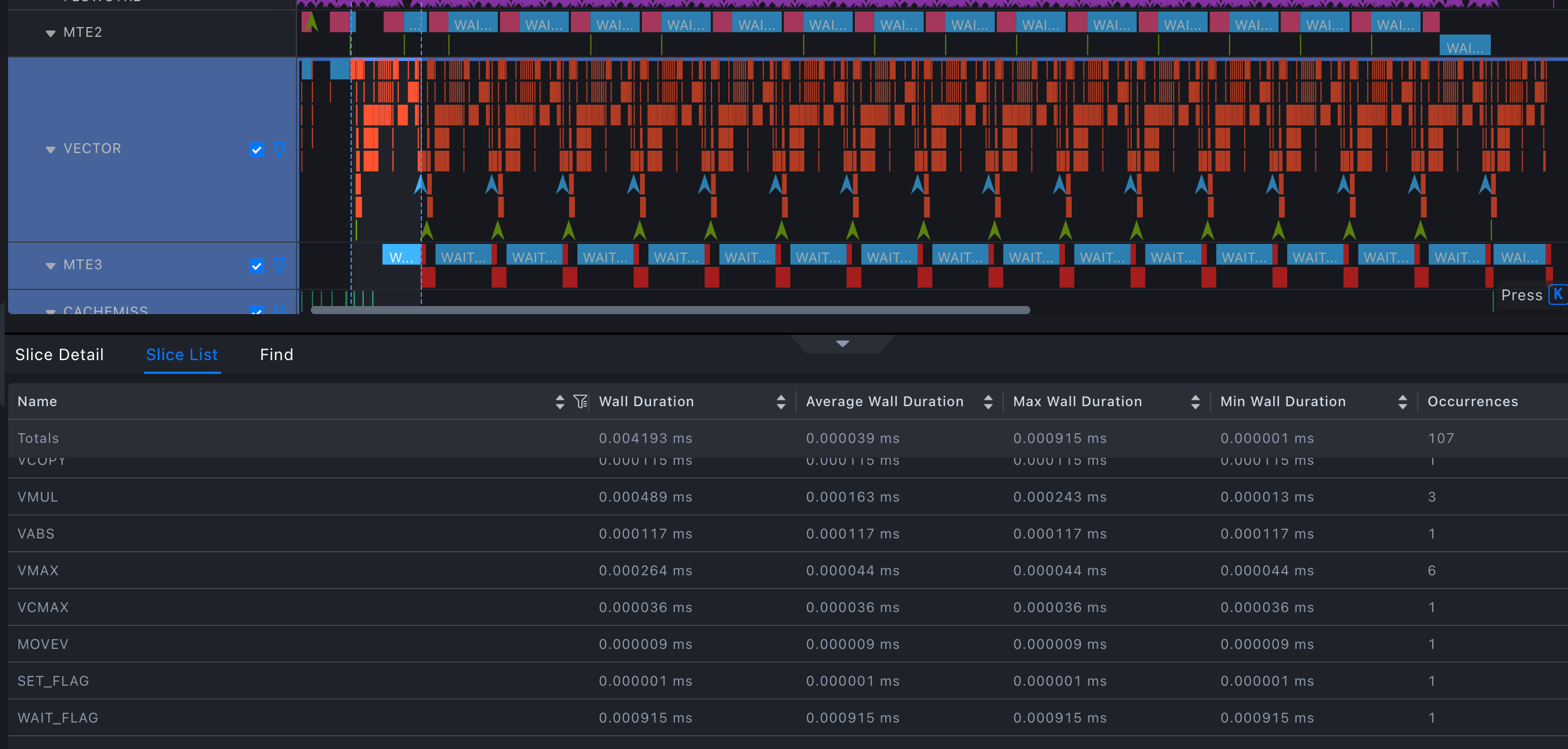Screen dimensions: 1568x749
Task: Uncheck the VECTOR track checkbox
Action: [257, 150]
